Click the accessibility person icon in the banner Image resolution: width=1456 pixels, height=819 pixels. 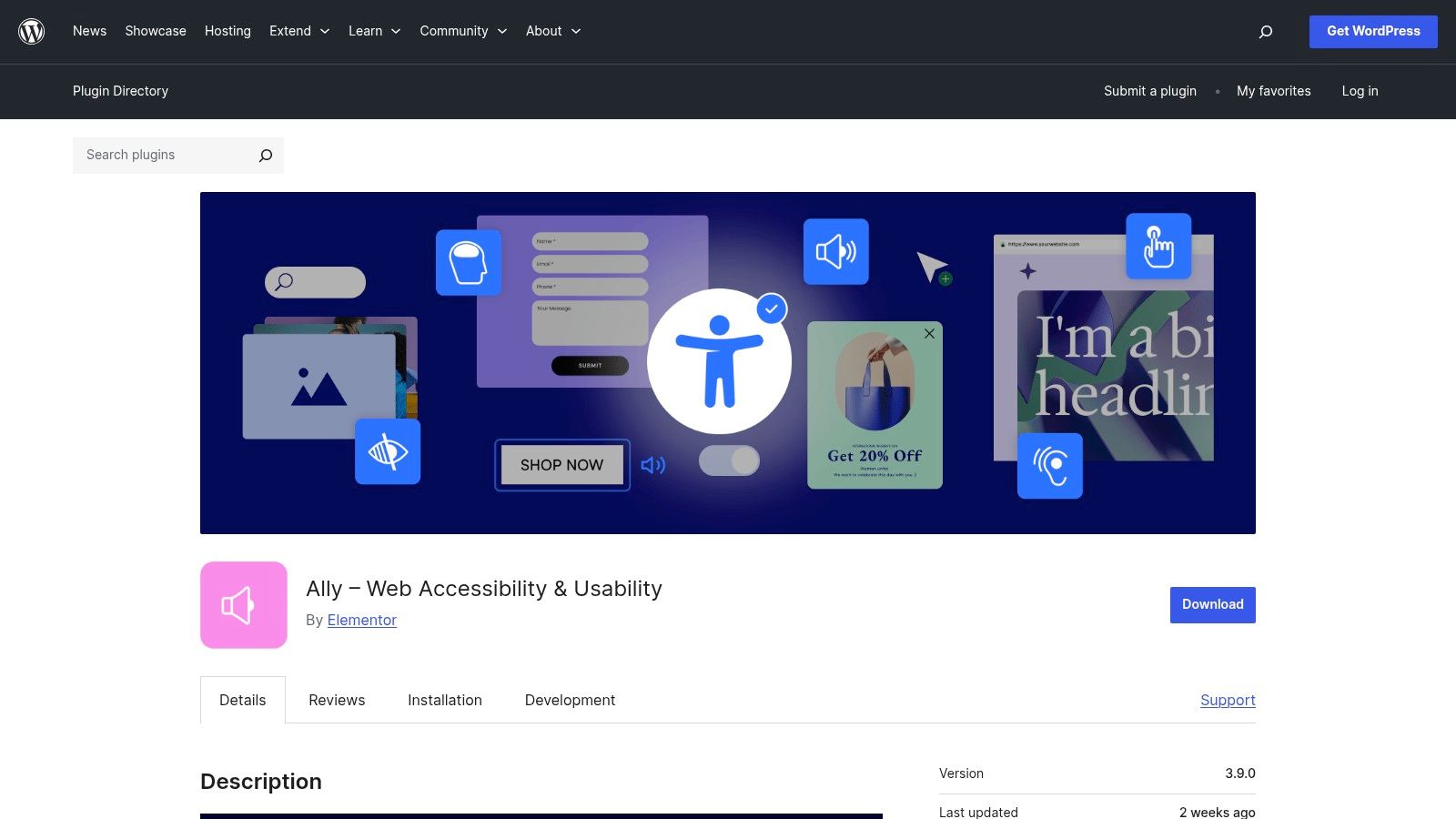pos(719,359)
